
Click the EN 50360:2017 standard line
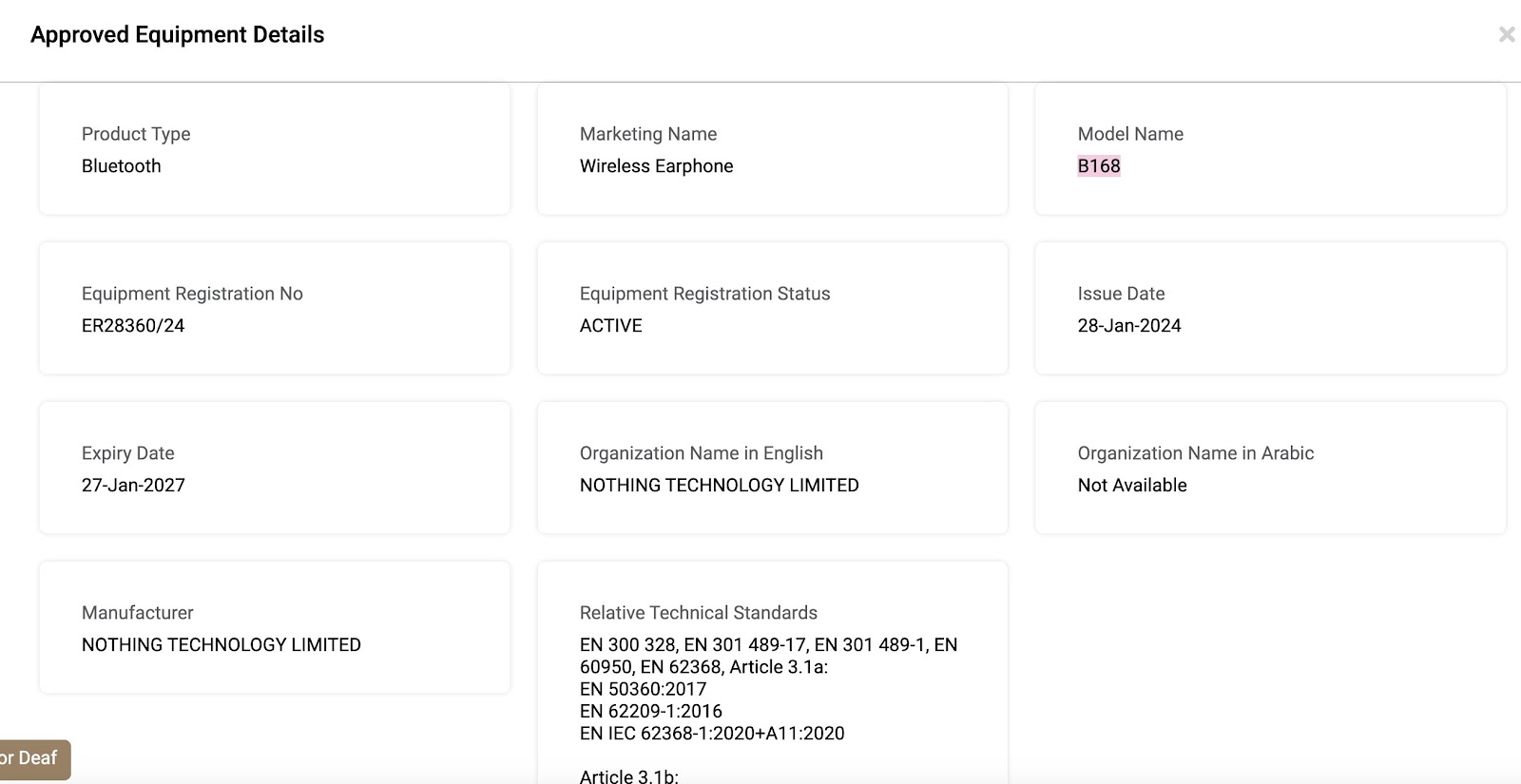pos(643,689)
